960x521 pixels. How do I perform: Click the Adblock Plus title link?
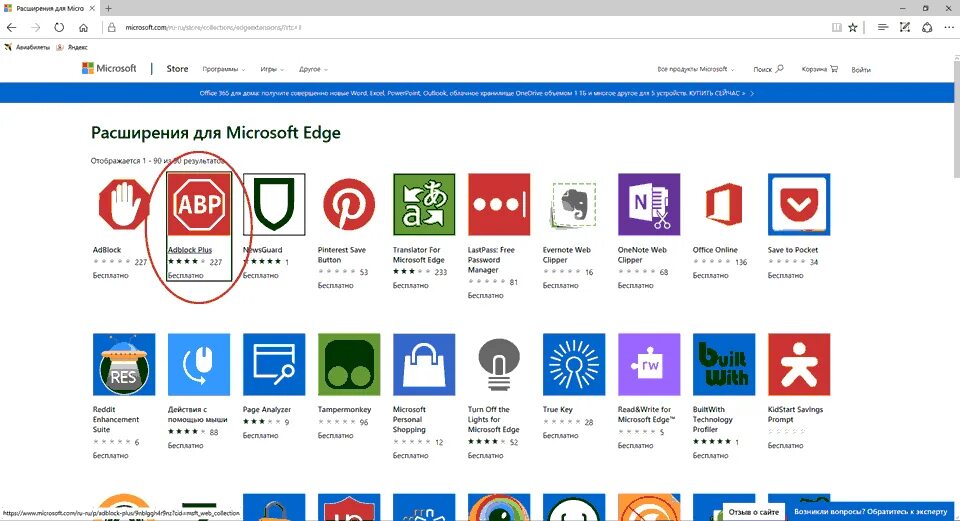pos(190,250)
